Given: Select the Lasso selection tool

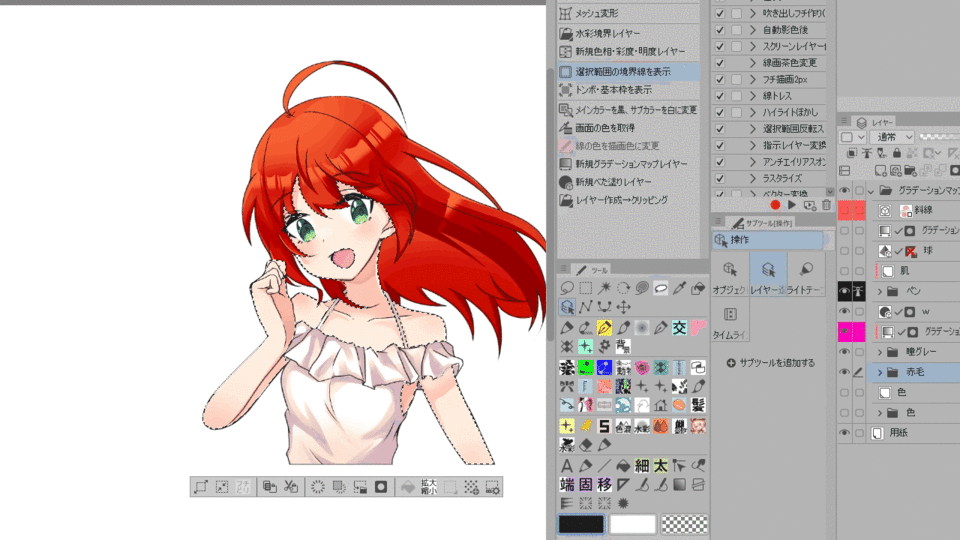Looking at the screenshot, I should click(x=567, y=288).
